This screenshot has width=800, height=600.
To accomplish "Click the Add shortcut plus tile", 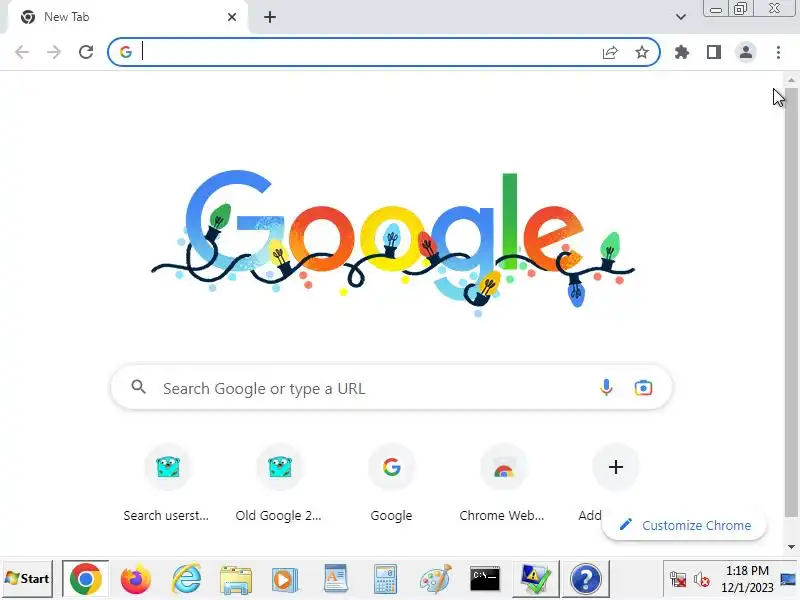I will coord(615,467).
